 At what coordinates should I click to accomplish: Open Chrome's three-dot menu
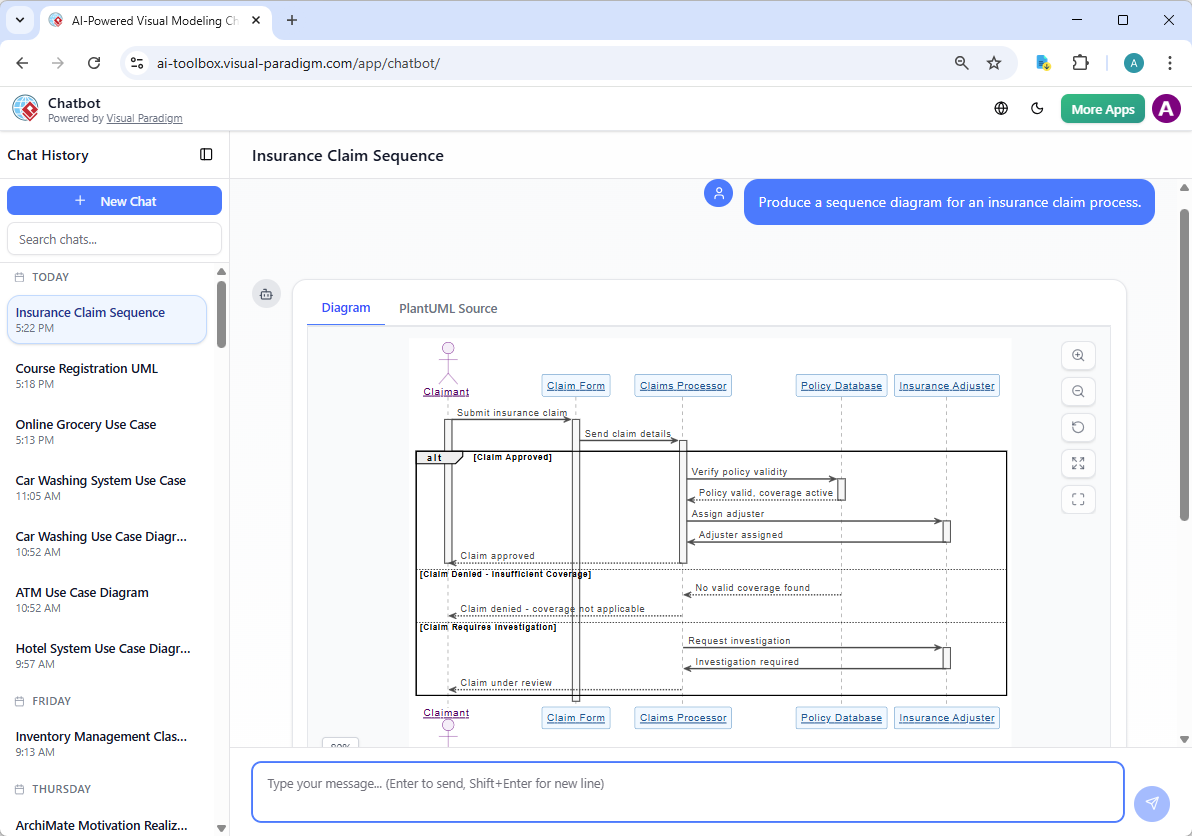pos(1170,62)
